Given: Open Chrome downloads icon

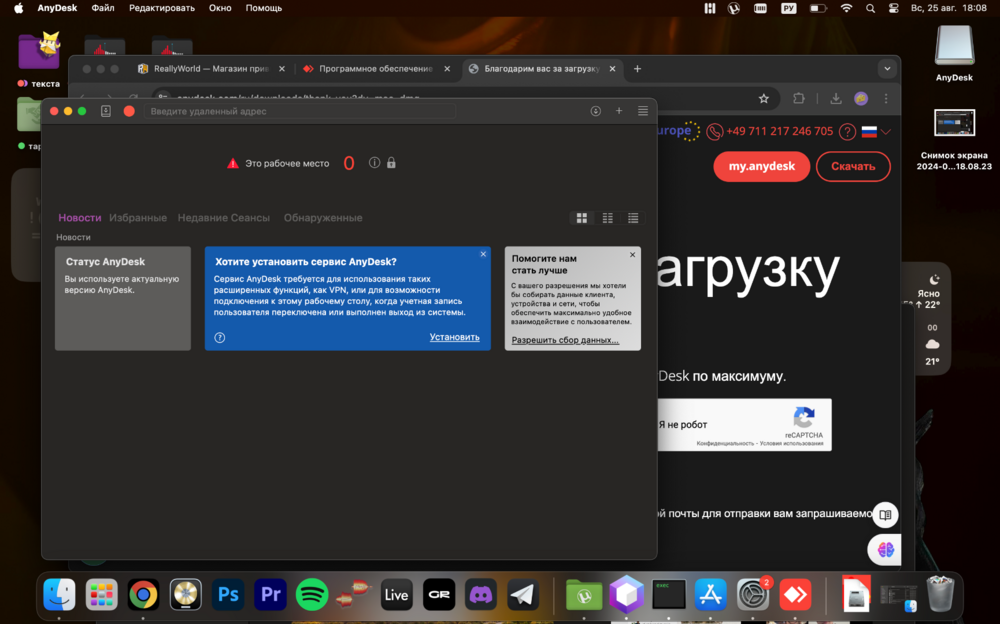Looking at the screenshot, I should [835, 98].
